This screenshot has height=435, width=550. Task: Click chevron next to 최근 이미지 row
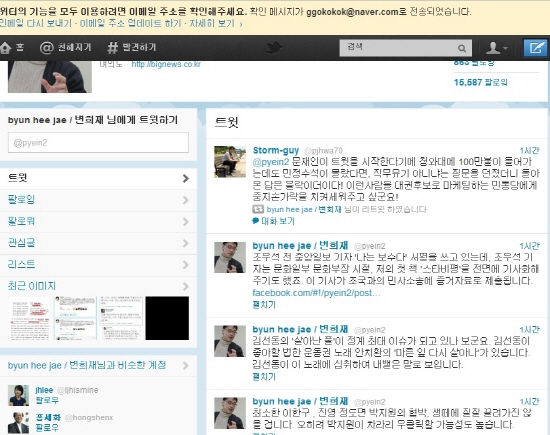(x=186, y=287)
